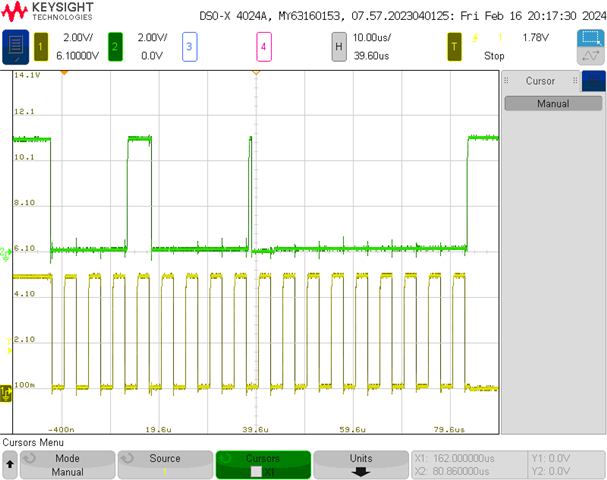The height and width of the screenshot is (480, 607).
Task: Click the 39.6u time axis label
Action: click(255, 429)
